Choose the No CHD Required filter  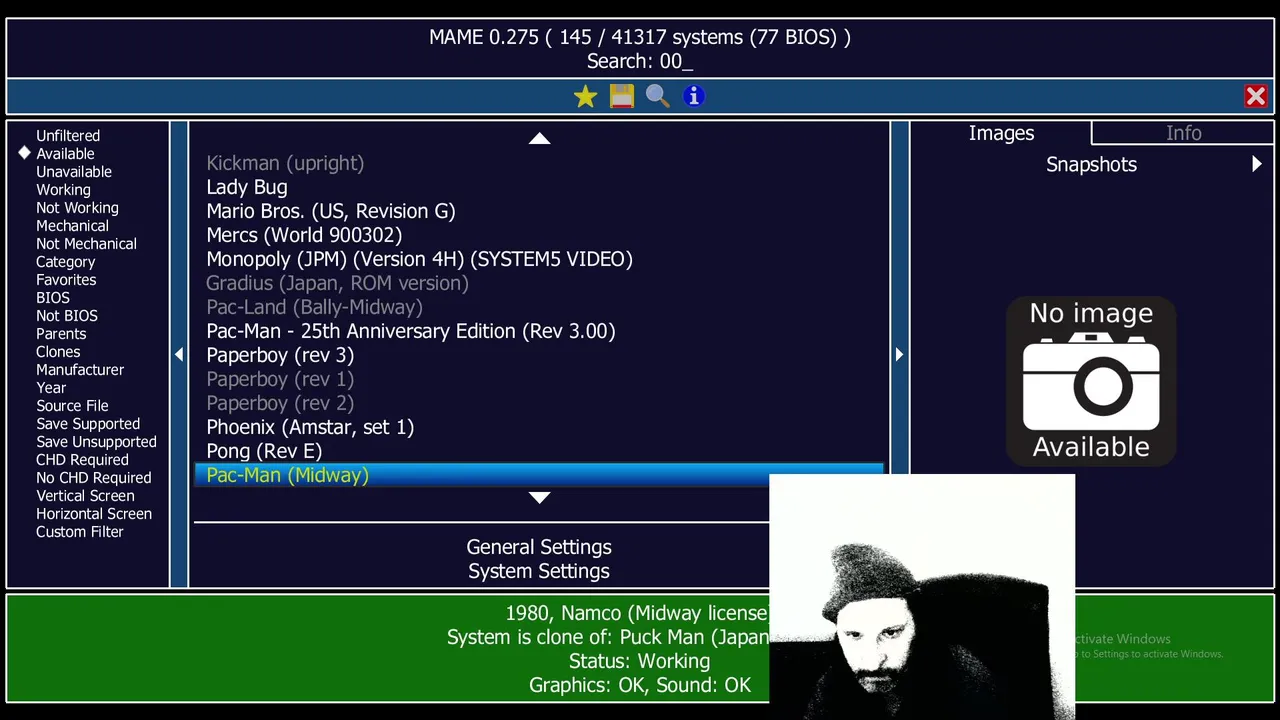[94, 478]
